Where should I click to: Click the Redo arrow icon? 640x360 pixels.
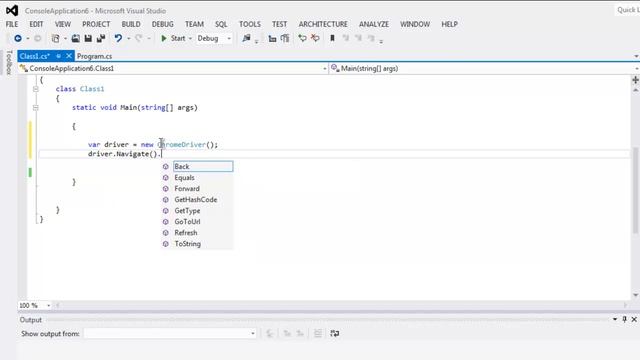coord(139,38)
